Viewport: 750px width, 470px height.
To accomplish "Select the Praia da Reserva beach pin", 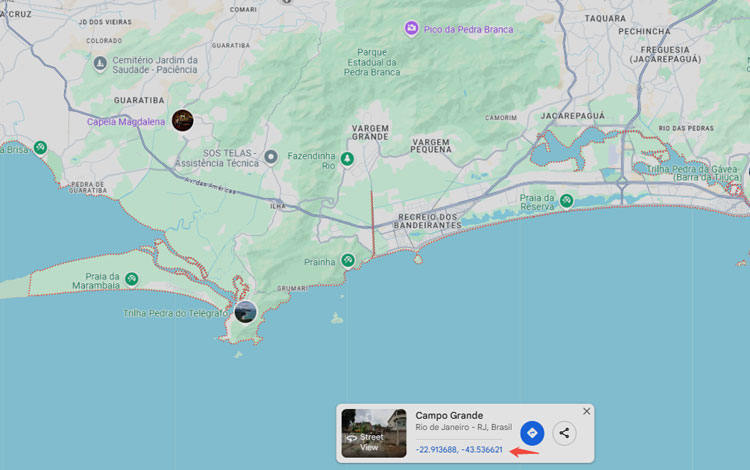I will tap(566, 200).
